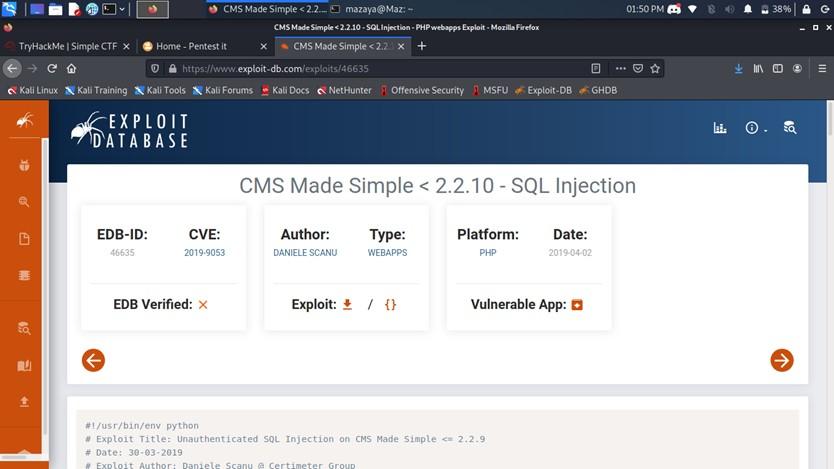Open the papers document icon in sidebar
This screenshot has width=834, height=469.
click(24, 238)
